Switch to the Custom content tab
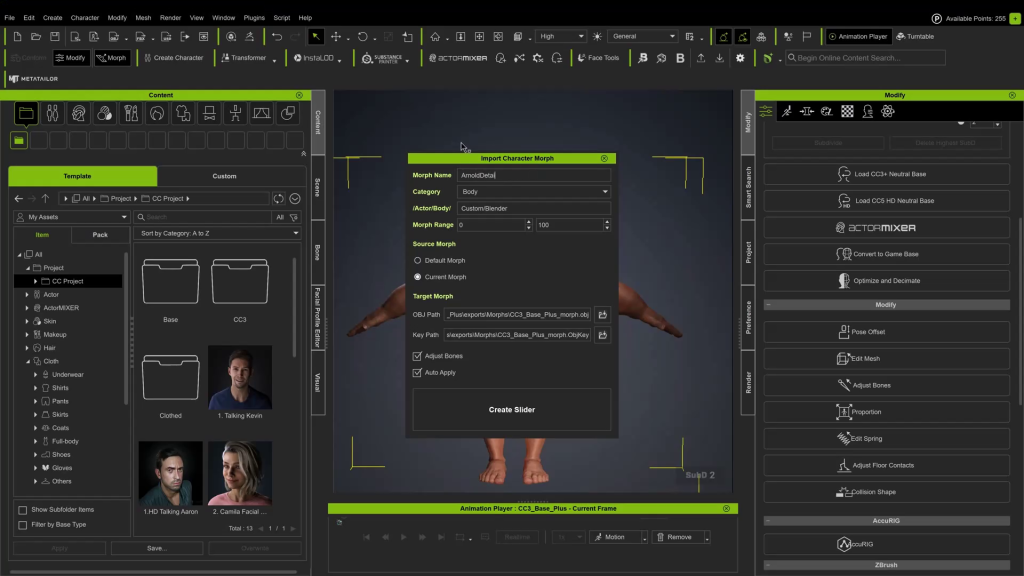Image resolution: width=1024 pixels, height=576 pixels. point(225,176)
